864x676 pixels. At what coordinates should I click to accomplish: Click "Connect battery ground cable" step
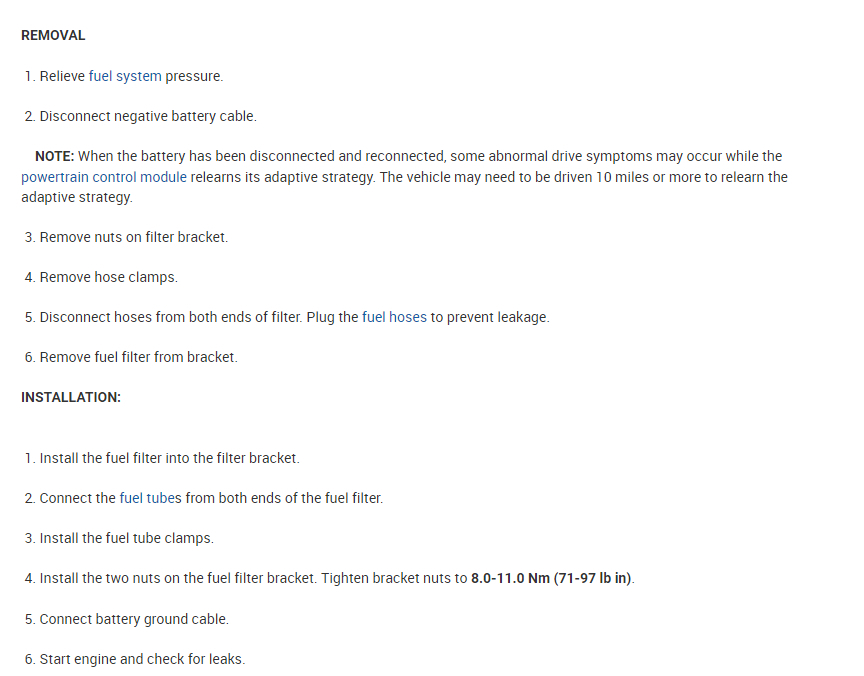134,619
